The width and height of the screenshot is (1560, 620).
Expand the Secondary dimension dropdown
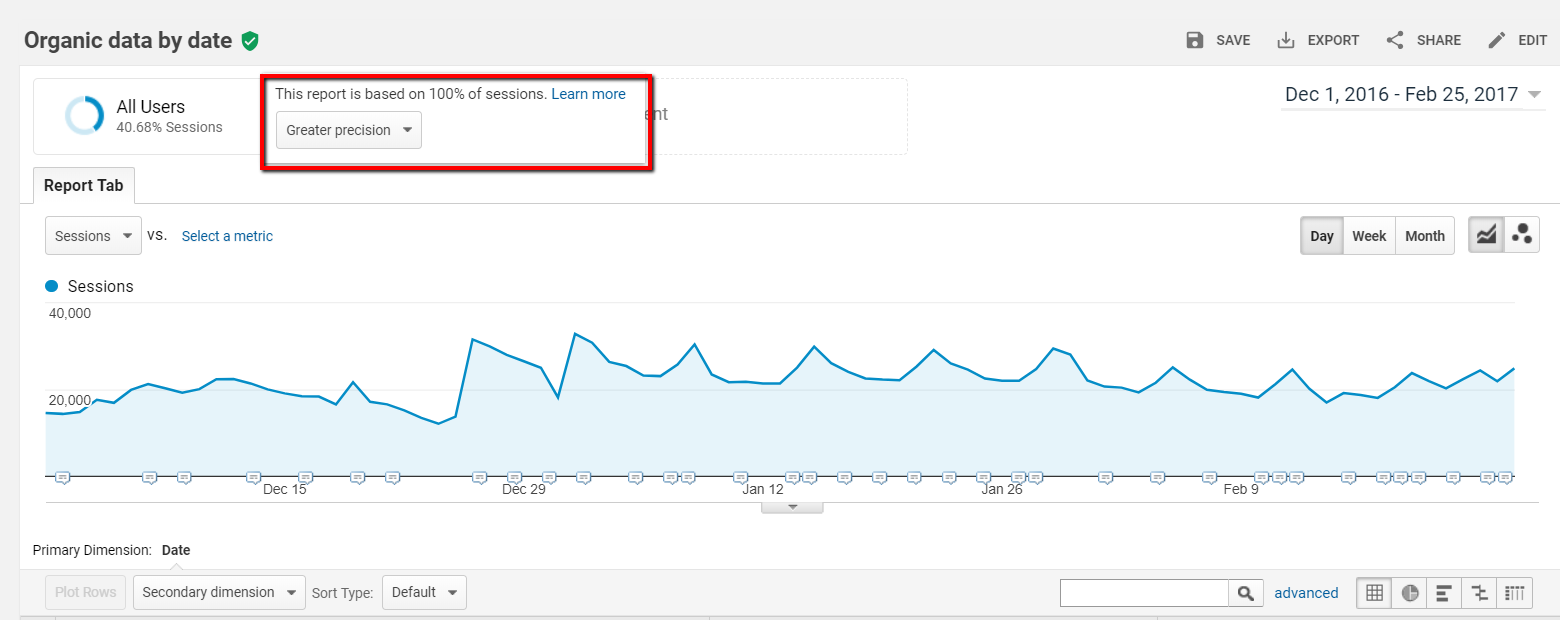click(x=219, y=592)
